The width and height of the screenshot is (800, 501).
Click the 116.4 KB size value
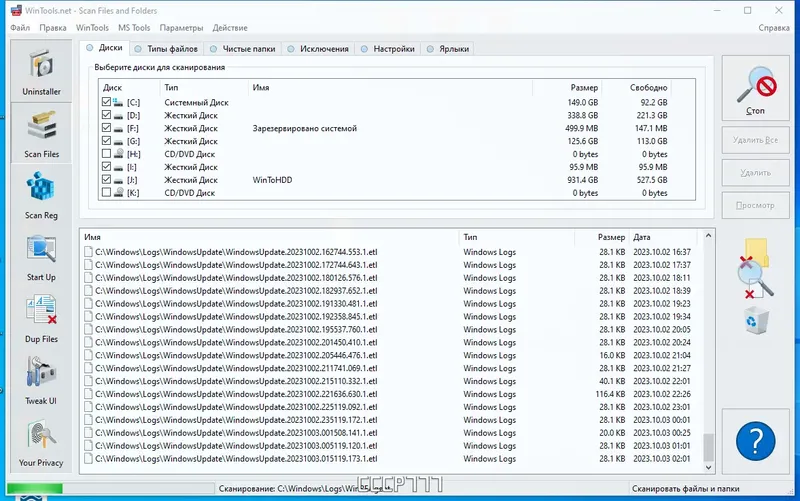click(610, 394)
